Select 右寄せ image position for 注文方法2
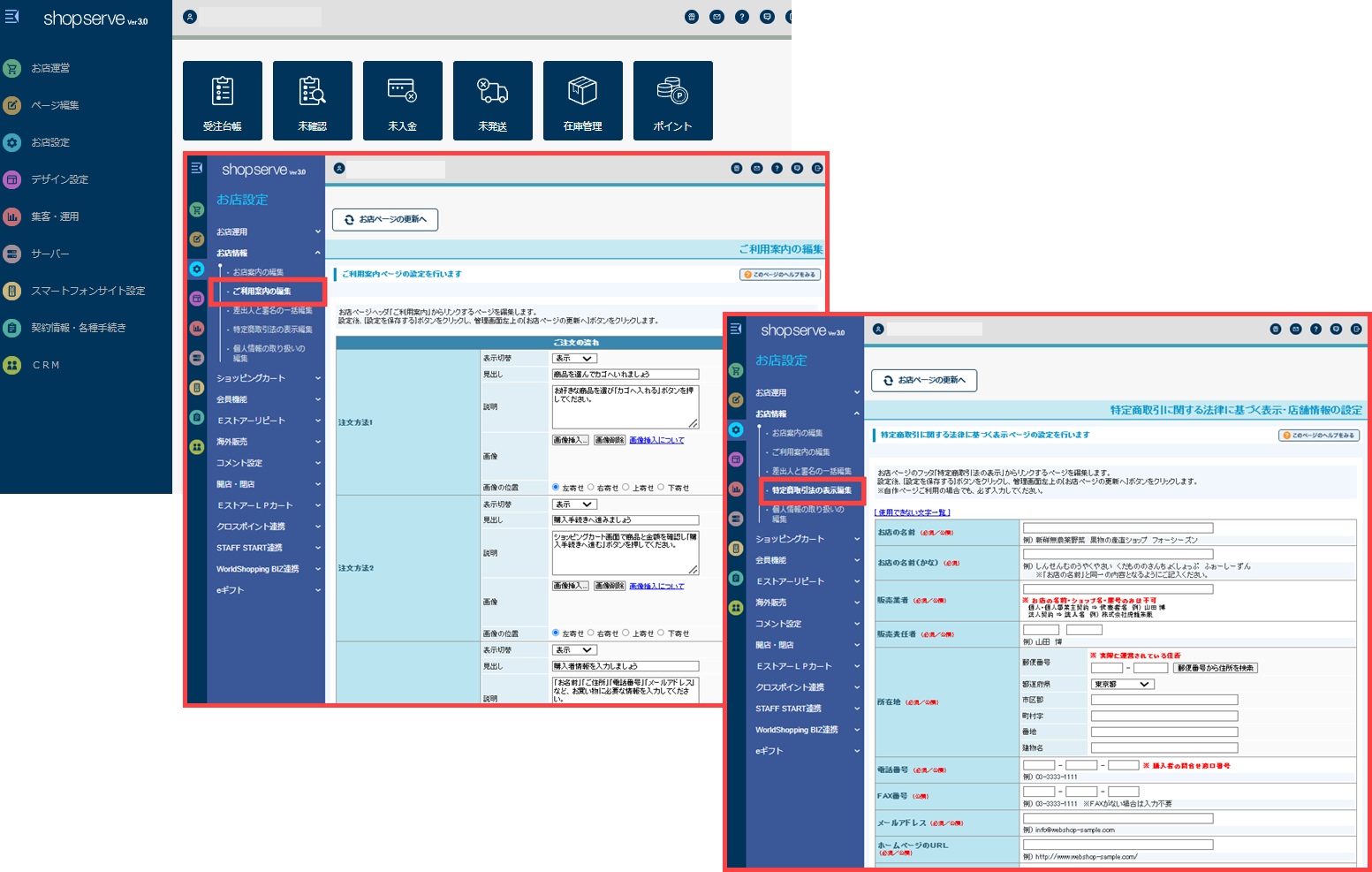This screenshot has width=1372, height=872. click(591, 633)
